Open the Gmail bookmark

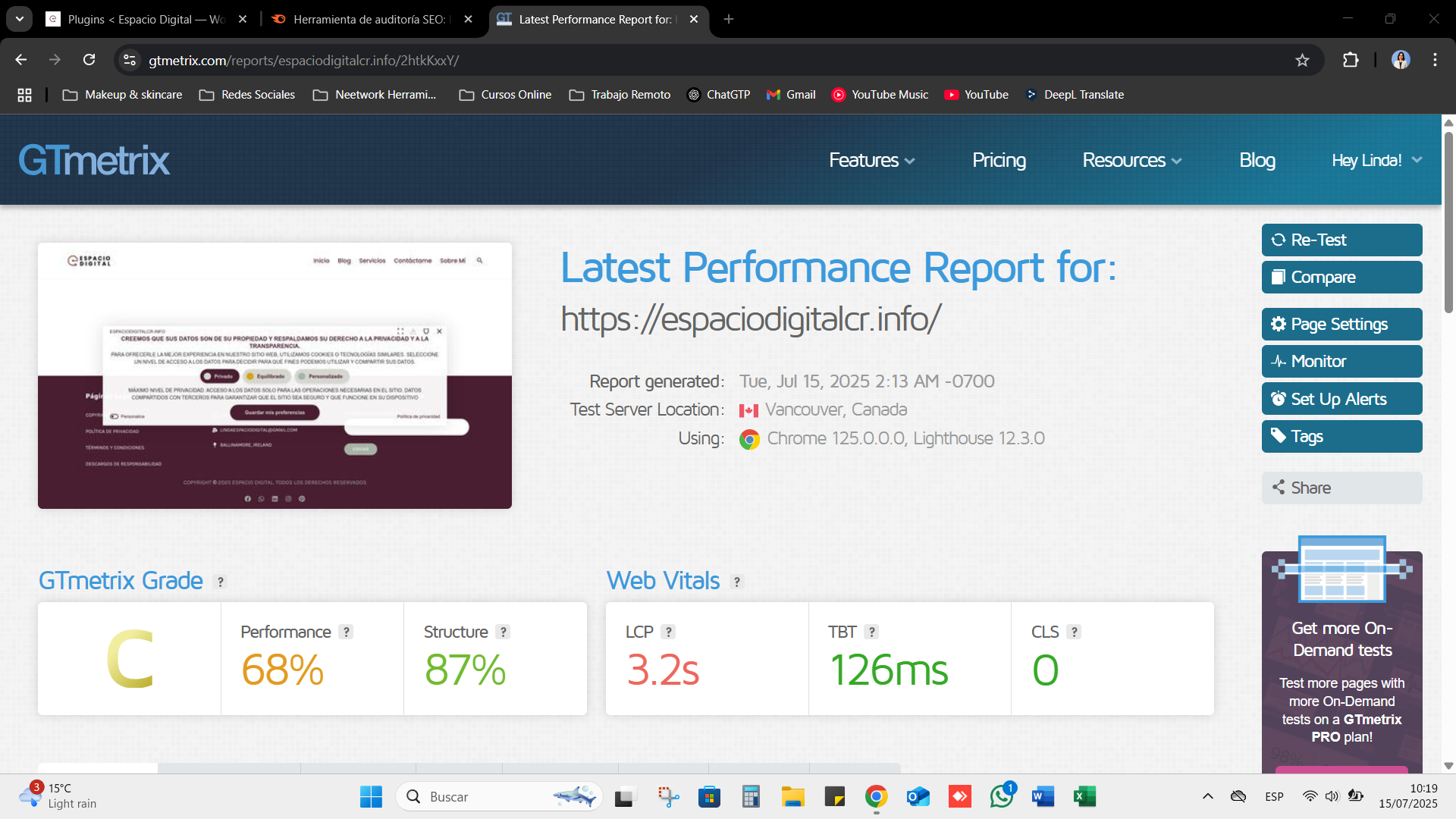(791, 95)
